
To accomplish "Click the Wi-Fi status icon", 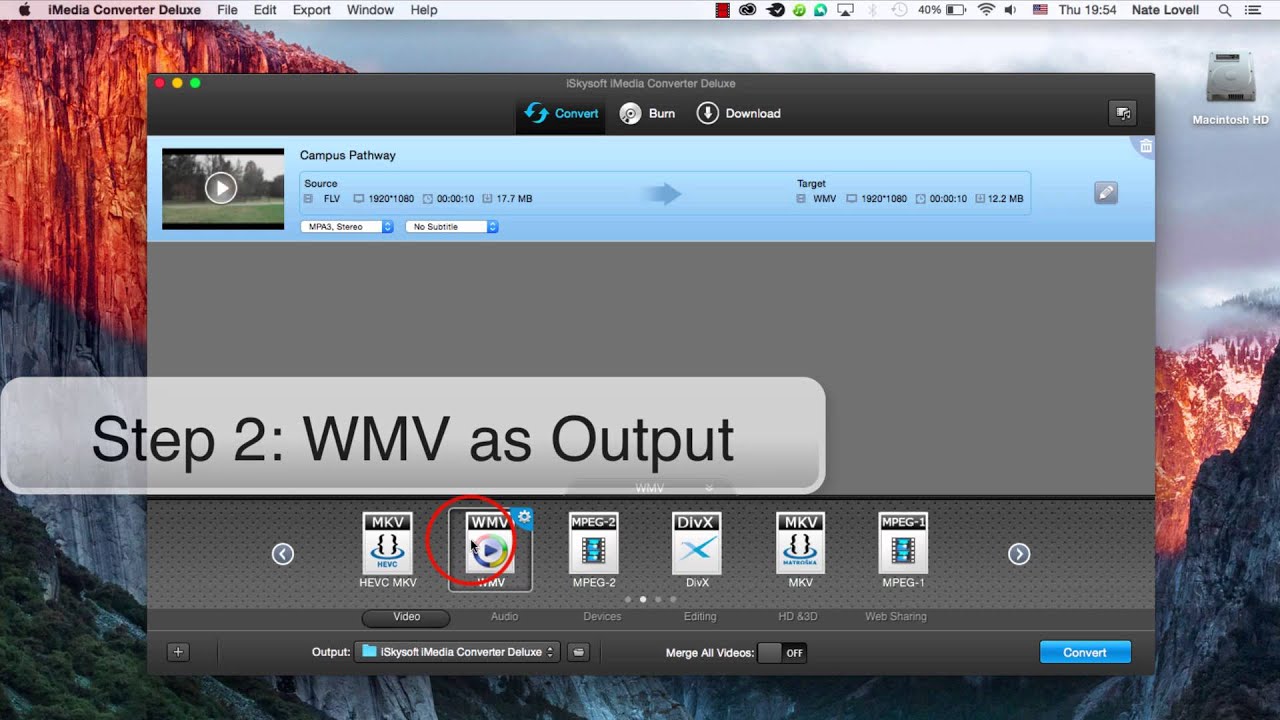I will coord(986,10).
